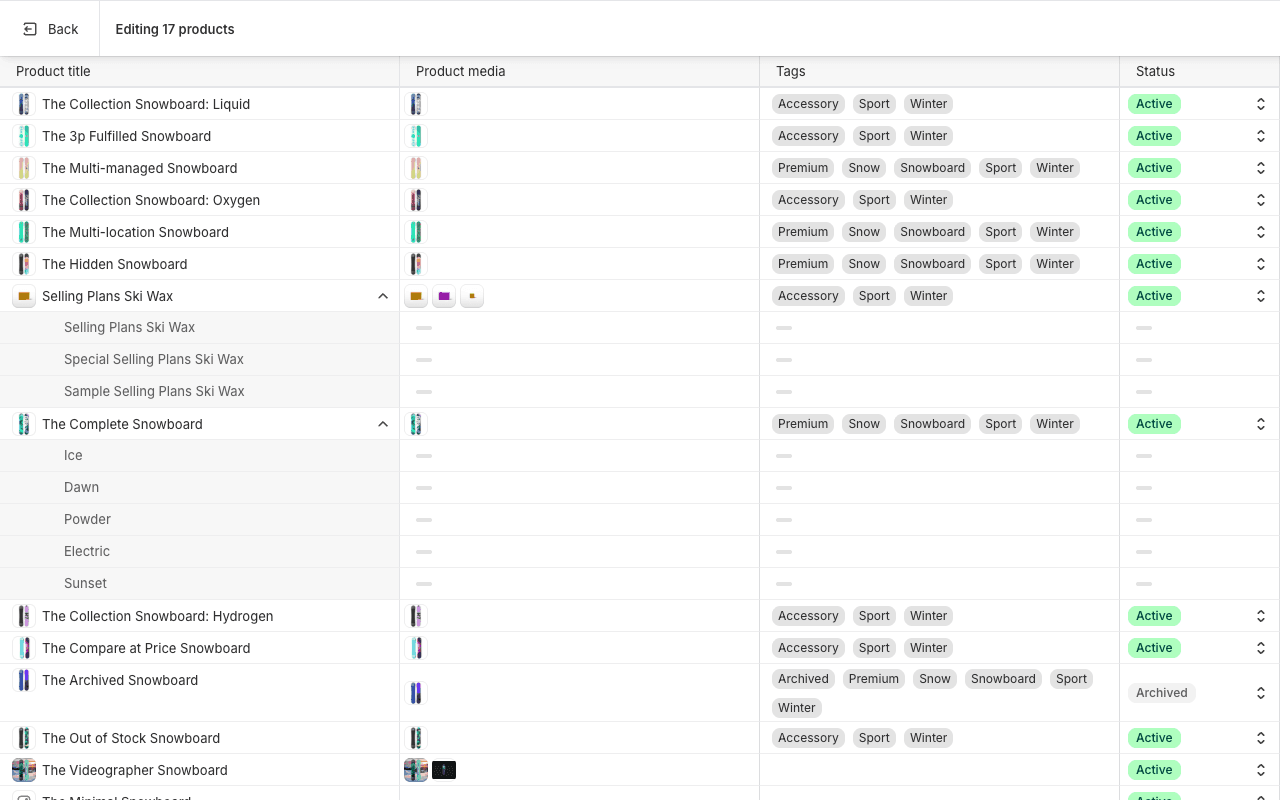Image resolution: width=1280 pixels, height=800 pixels.
Task: Open media image for The Archived Snowboard
Action: (x=416, y=693)
